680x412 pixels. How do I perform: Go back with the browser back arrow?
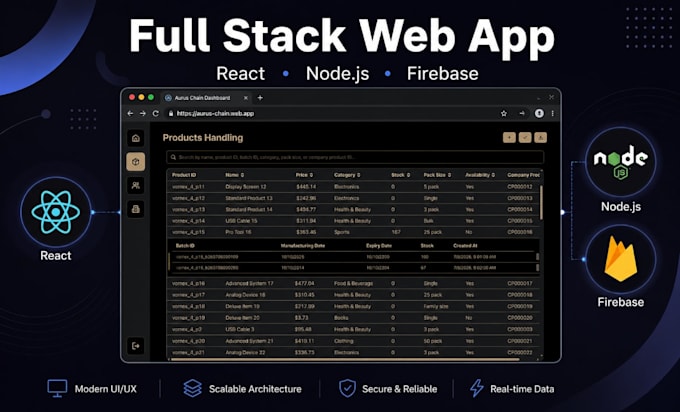[130, 113]
